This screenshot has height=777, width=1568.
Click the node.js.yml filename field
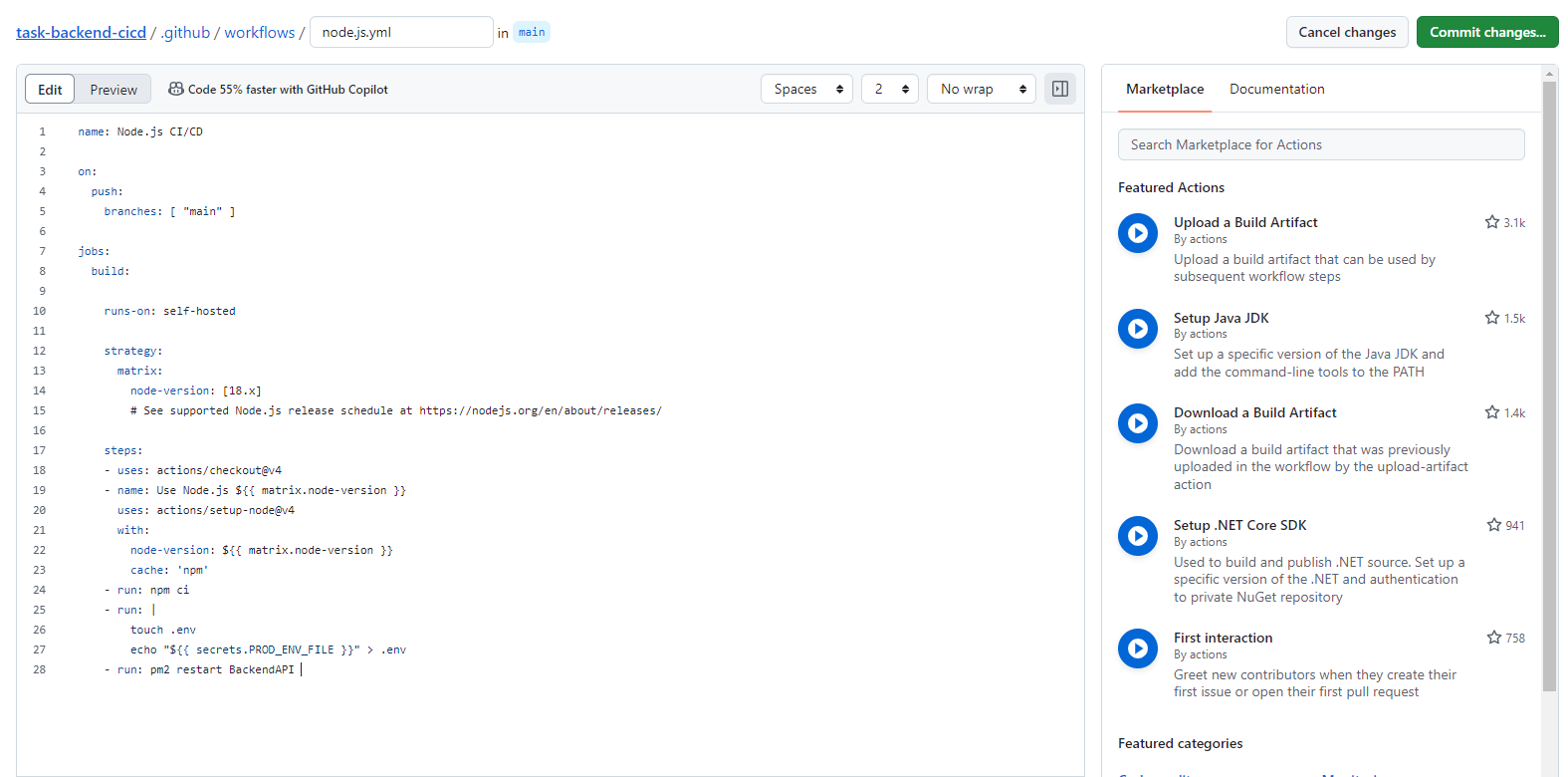[401, 32]
